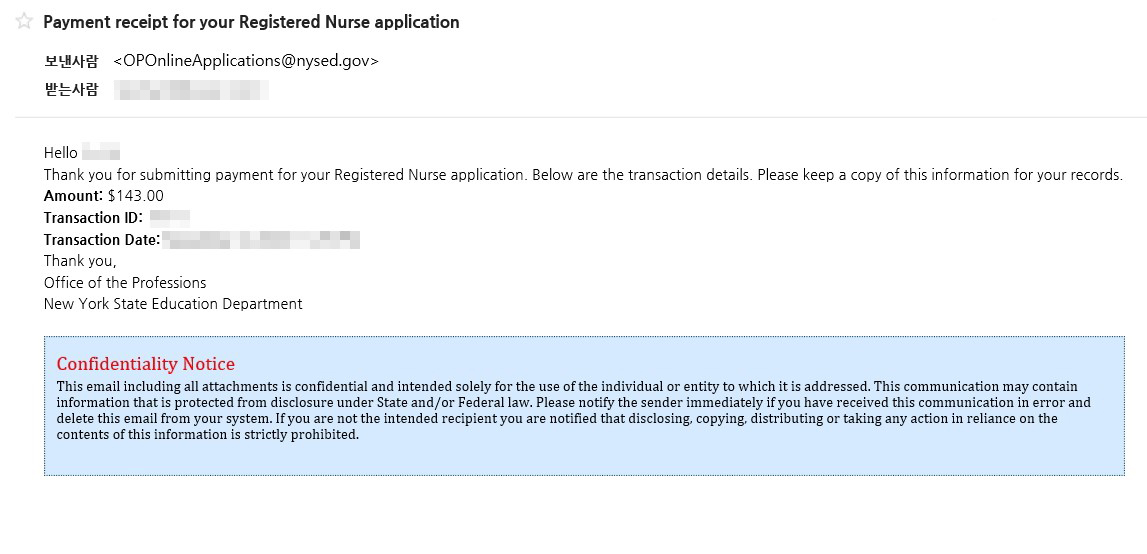1147x554 pixels.
Task: Star the Payment receipt email
Action: [23, 21]
